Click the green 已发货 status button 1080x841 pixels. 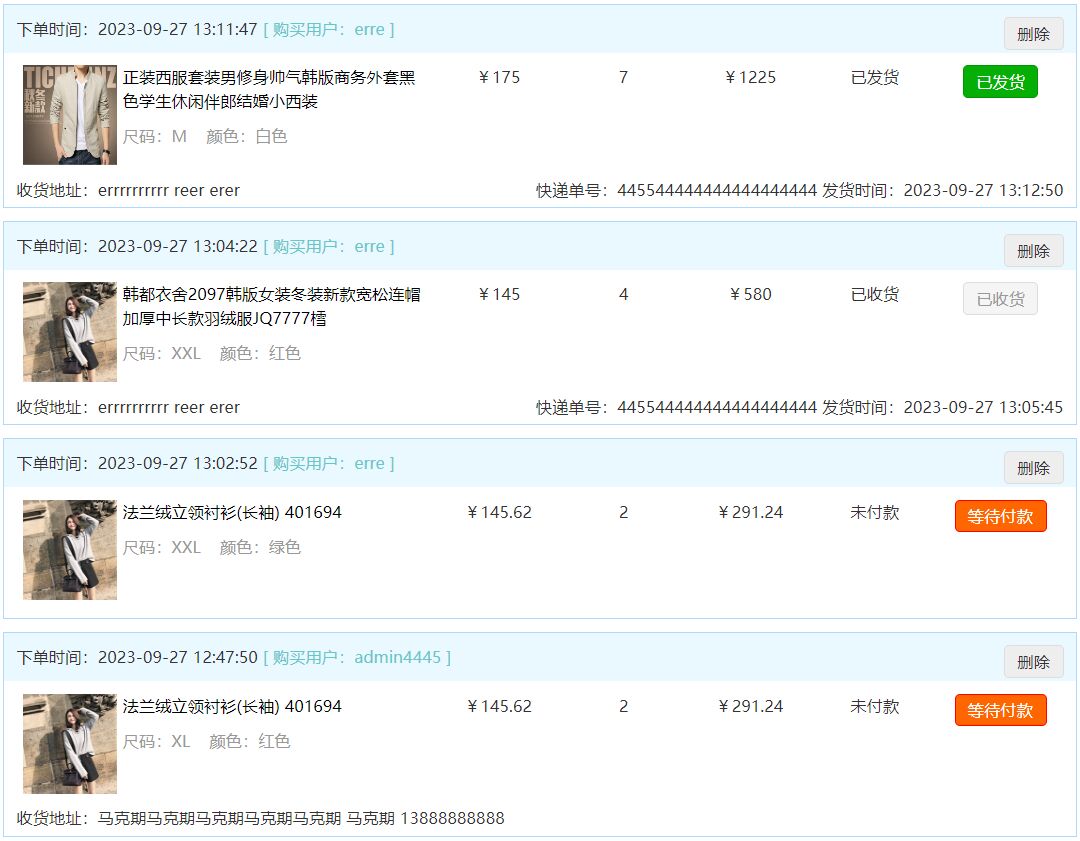[x=1000, y=82]
